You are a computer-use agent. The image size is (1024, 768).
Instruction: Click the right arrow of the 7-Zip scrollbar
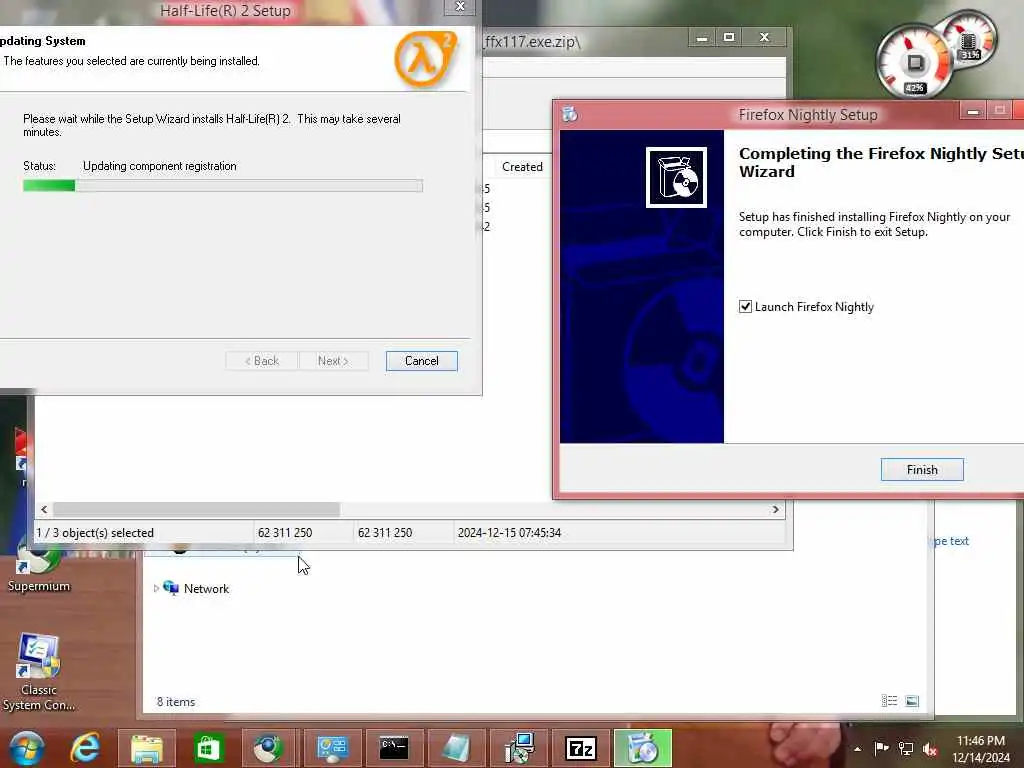coord(775,509)
